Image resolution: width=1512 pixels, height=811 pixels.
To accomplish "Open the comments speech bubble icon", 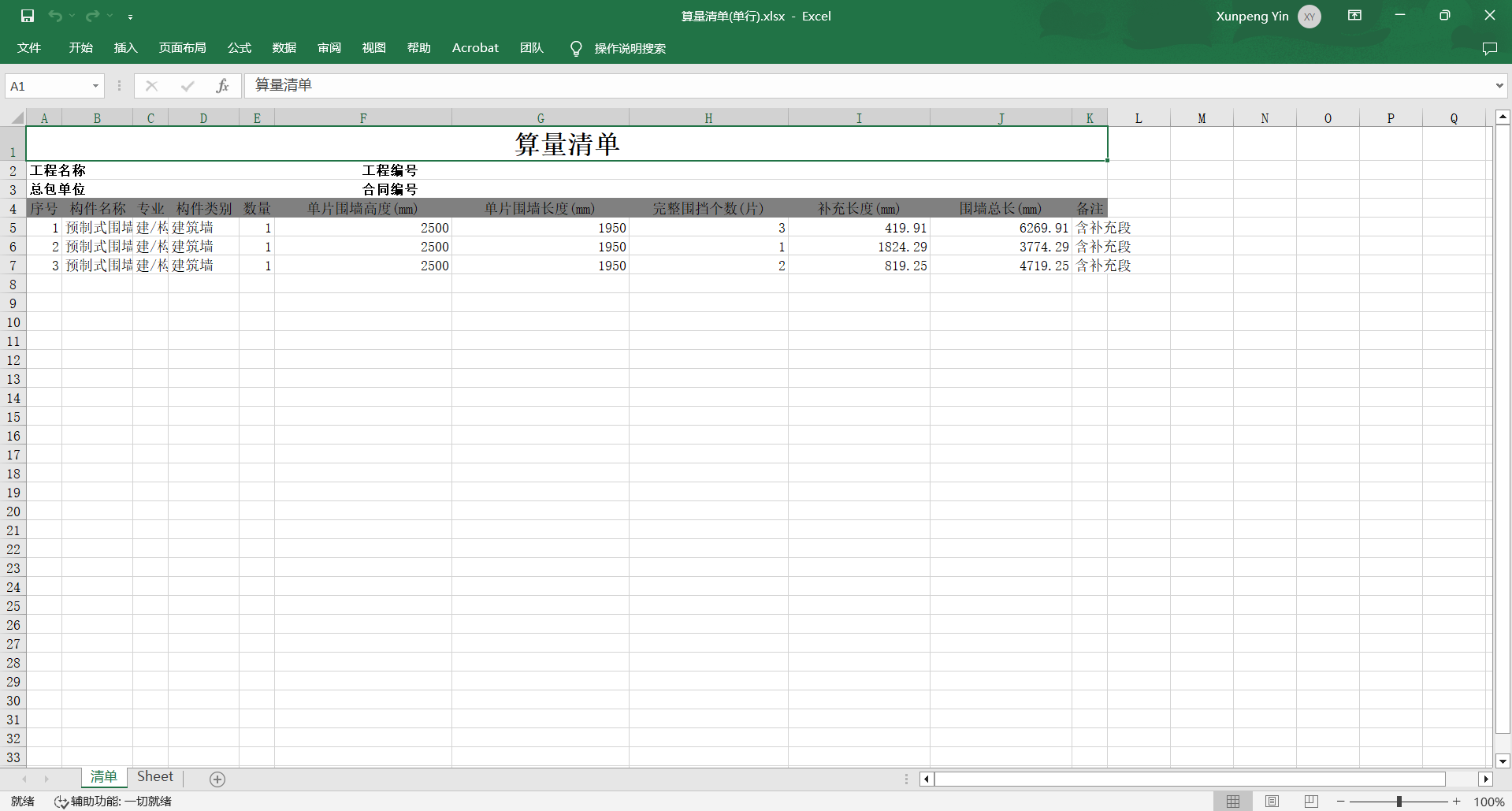I will coord(1489,49).
